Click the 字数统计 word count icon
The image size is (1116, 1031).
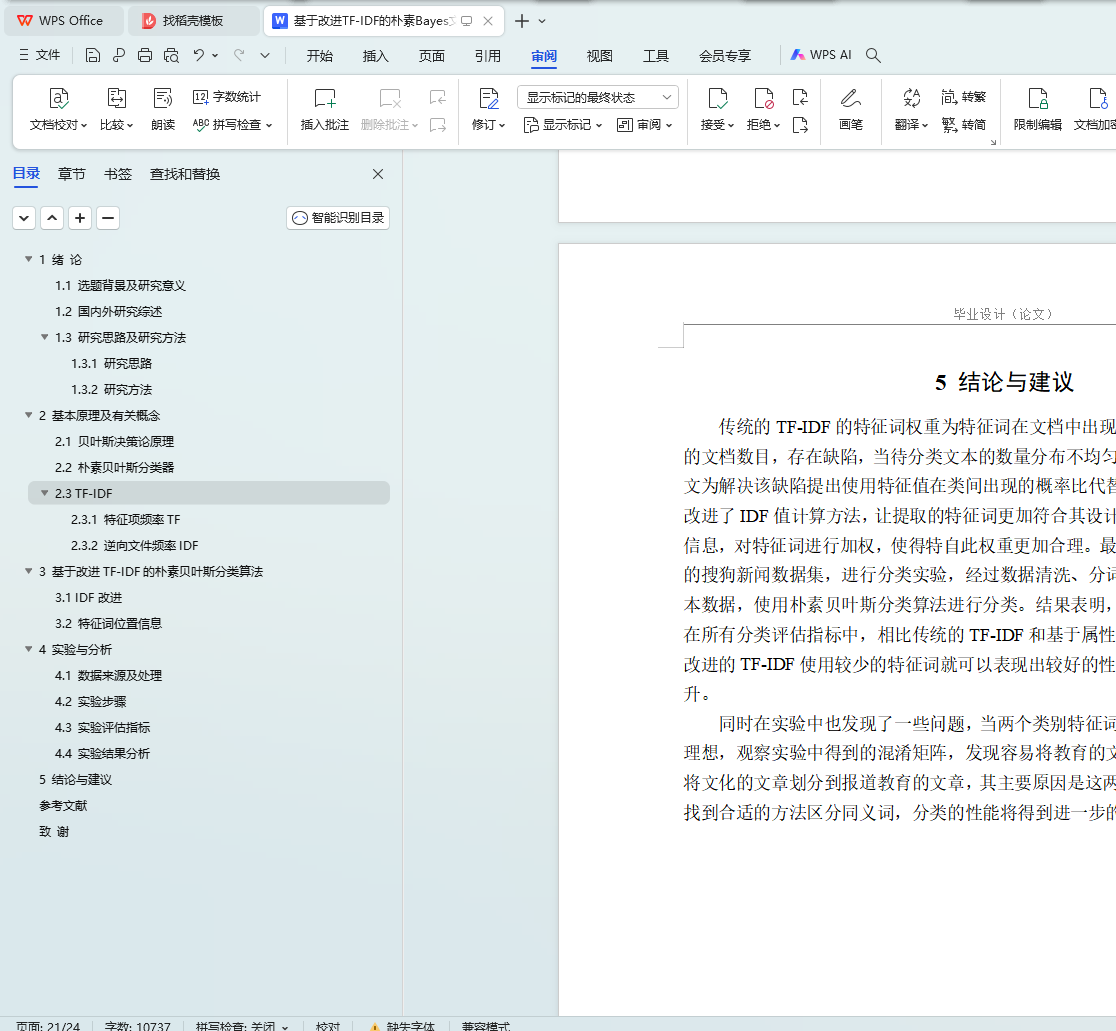click(x=227, y=97)
